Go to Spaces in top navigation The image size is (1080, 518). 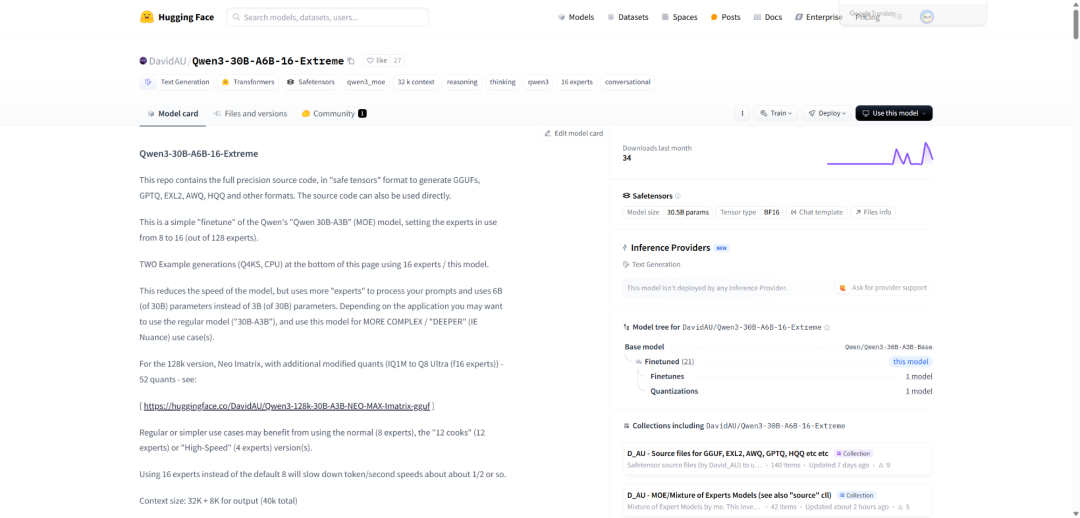tap(679, 17)
